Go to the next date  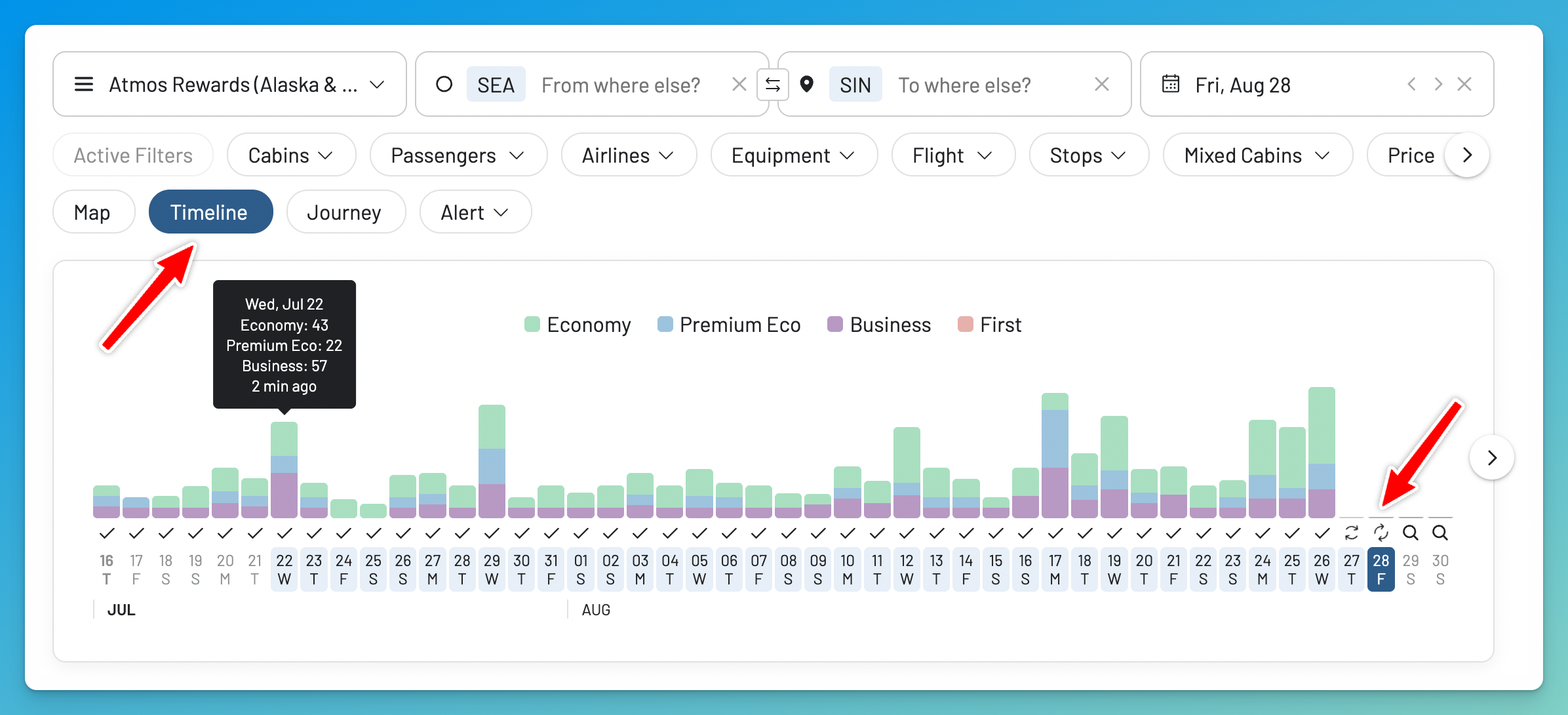1438,84
